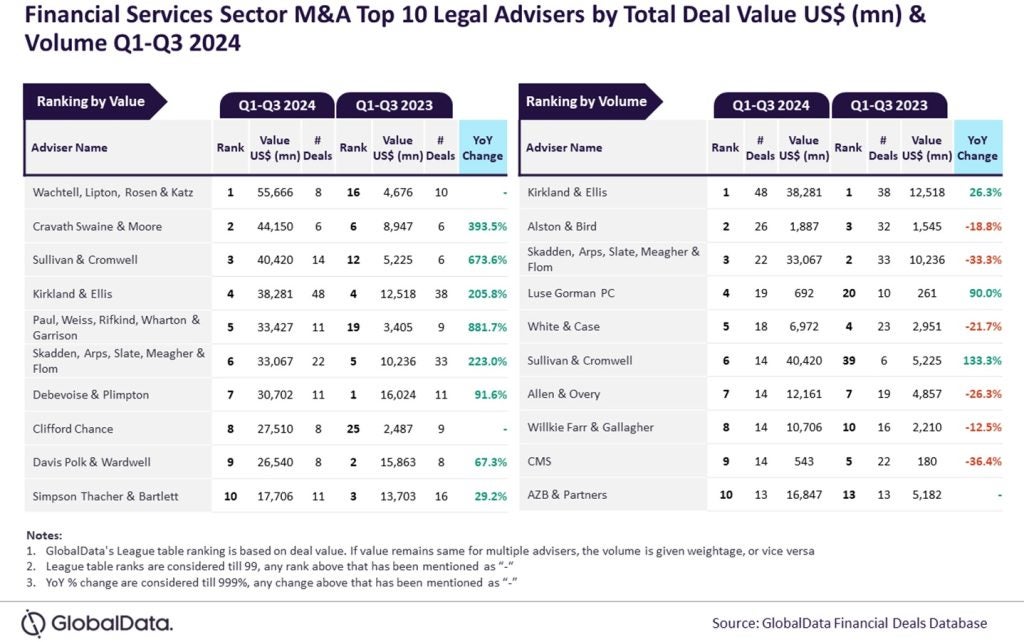Select Luse Gorman PC adviser name
Image resolution: width=1024 pixels, height=642 pixels.
coord(571,293)
